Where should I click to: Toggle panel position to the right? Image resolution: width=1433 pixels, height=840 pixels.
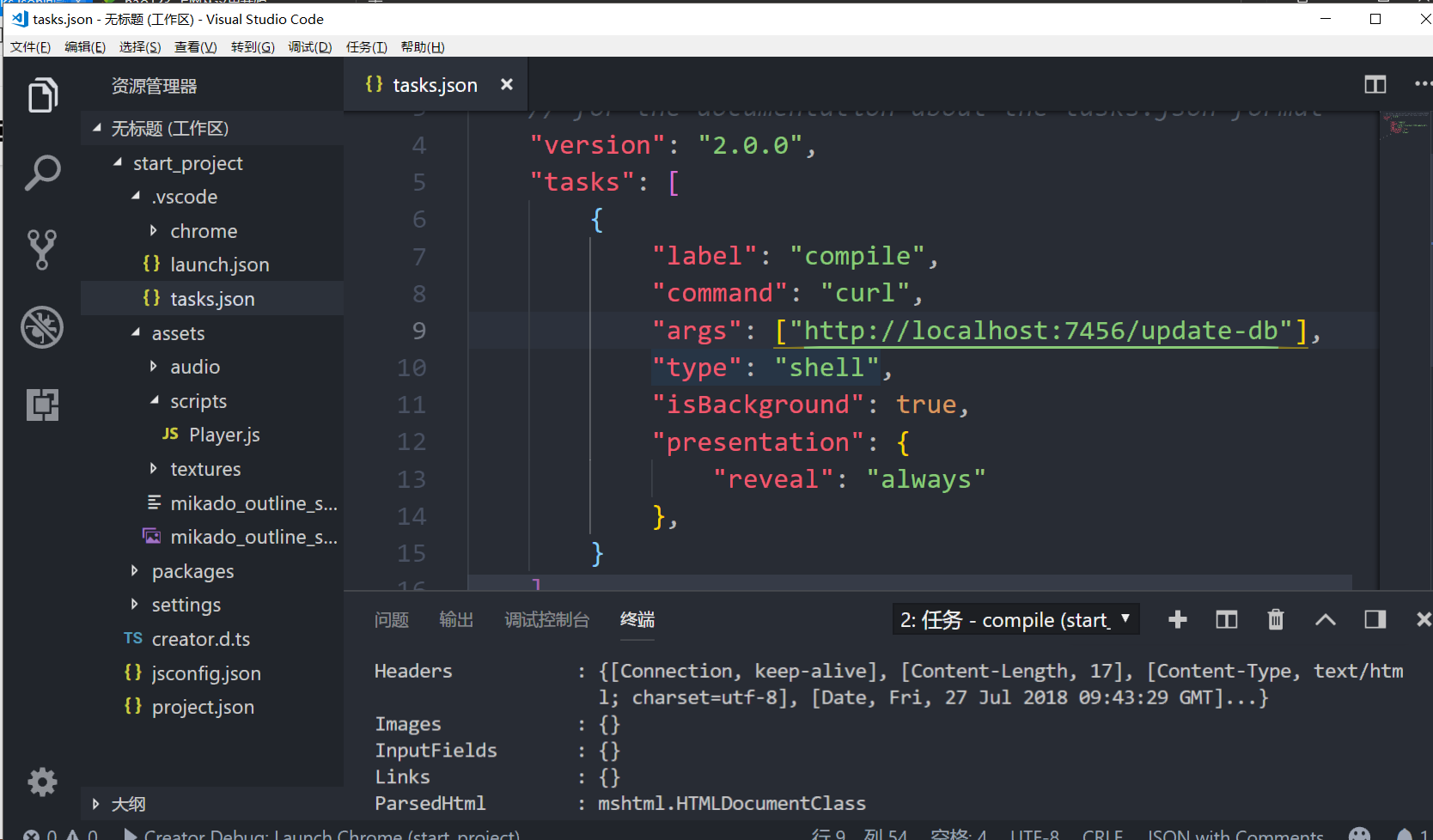click(1375, 619)
